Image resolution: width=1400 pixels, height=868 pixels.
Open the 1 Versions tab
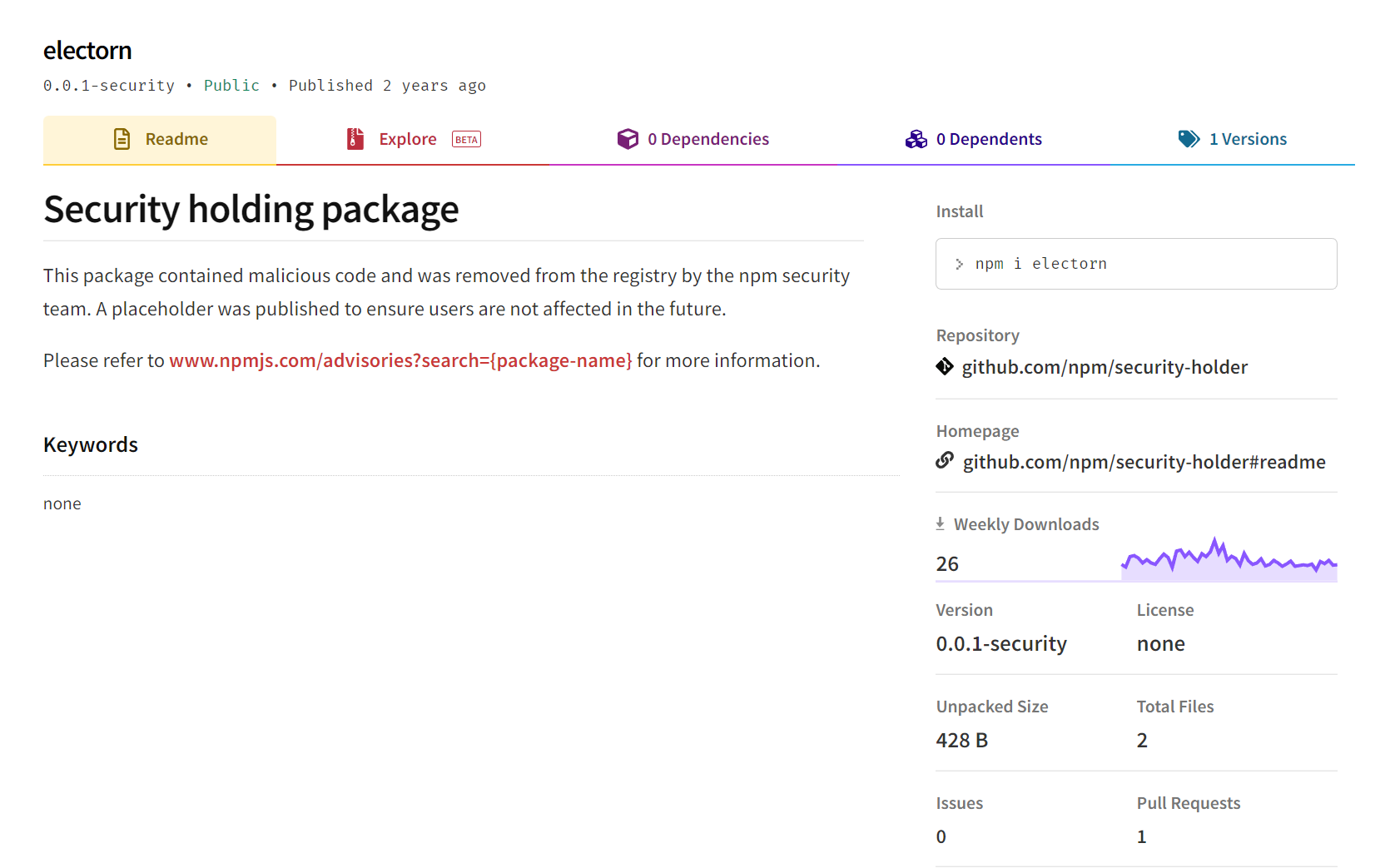pyautogui.click(x=1232, y=140)
